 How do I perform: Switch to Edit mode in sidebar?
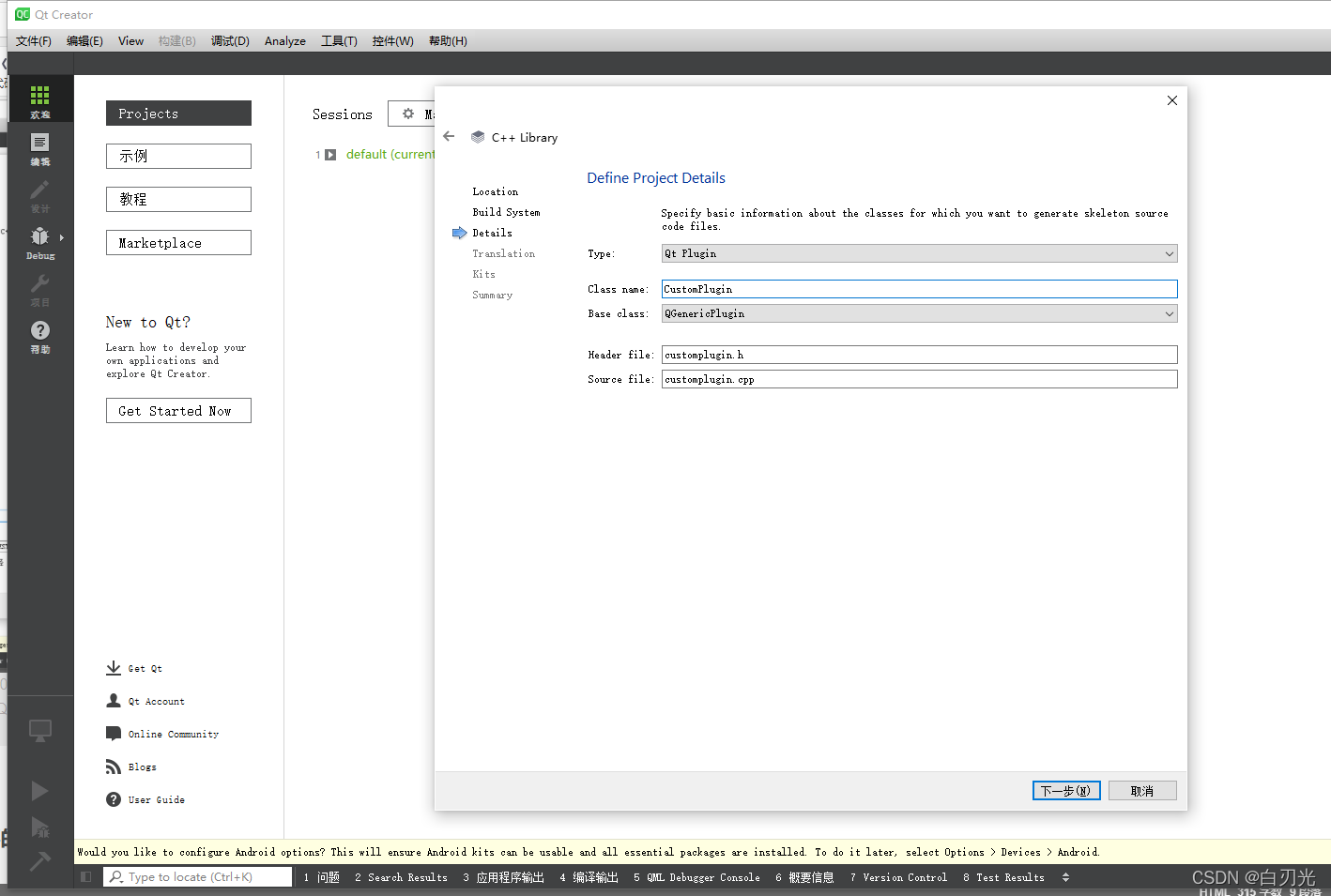coord(39,143)
